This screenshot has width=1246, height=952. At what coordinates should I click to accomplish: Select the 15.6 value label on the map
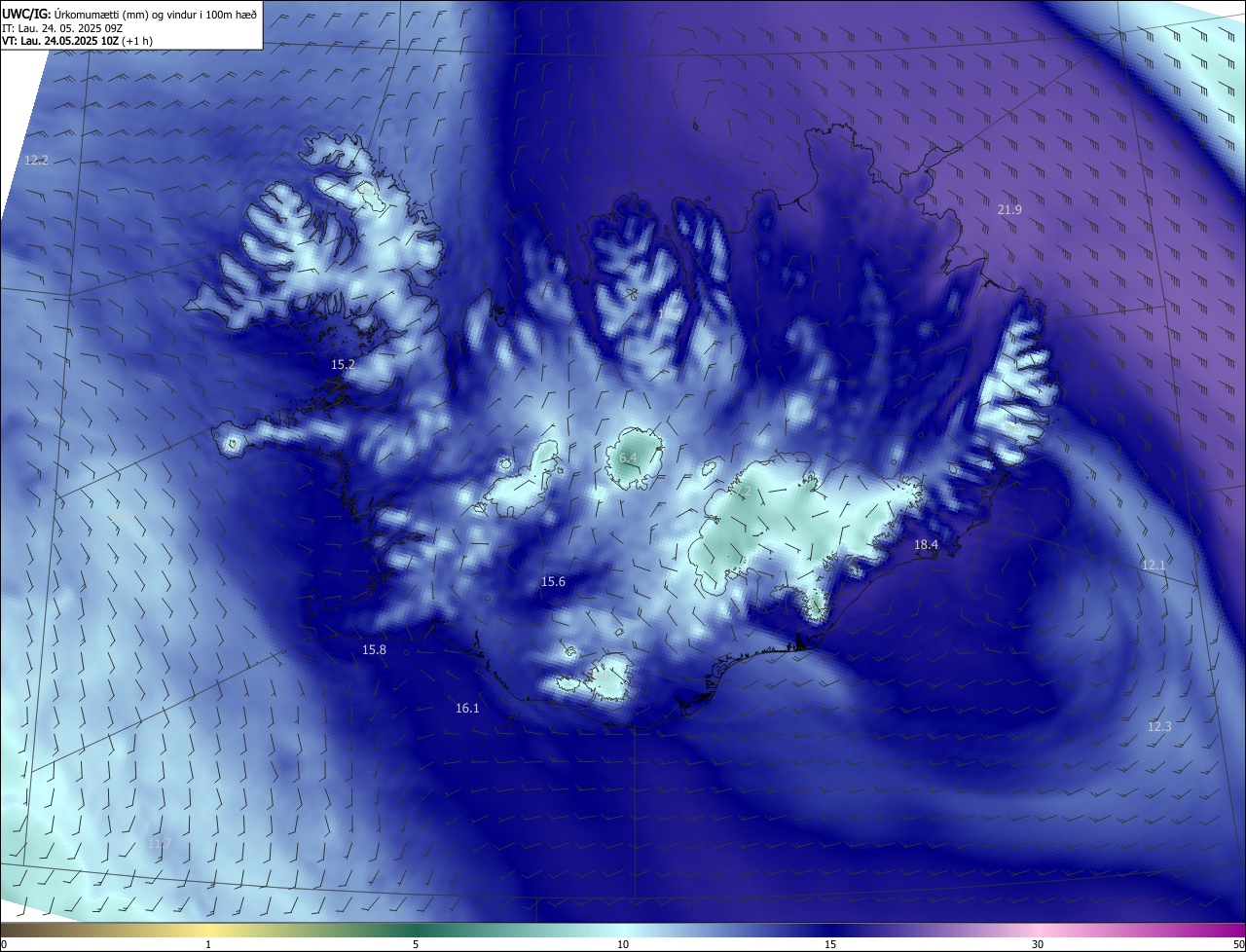[x=553, y=581]
